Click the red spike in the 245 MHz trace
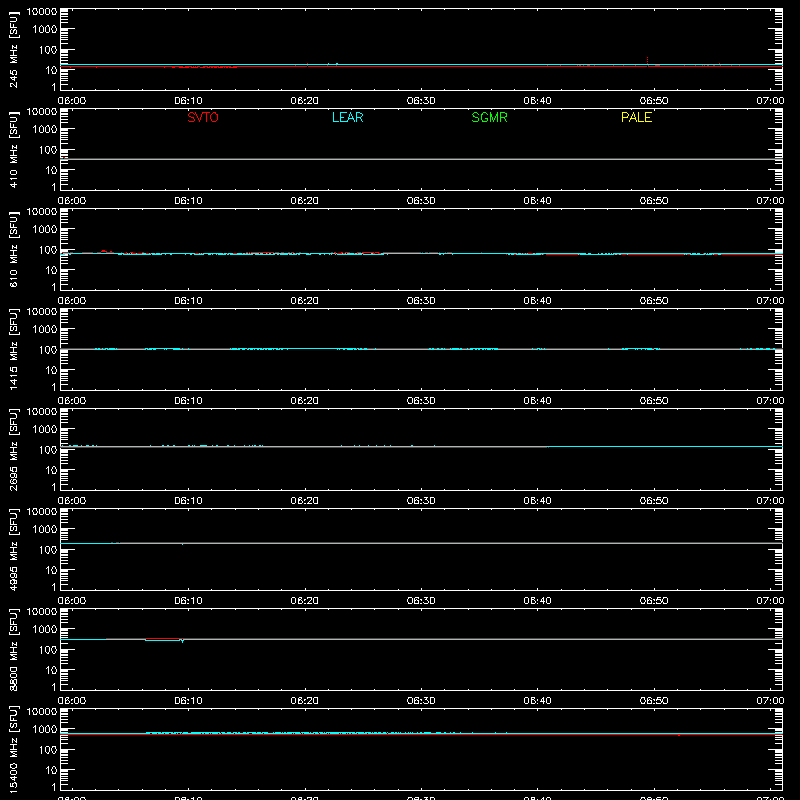 [x=647, y=61]
